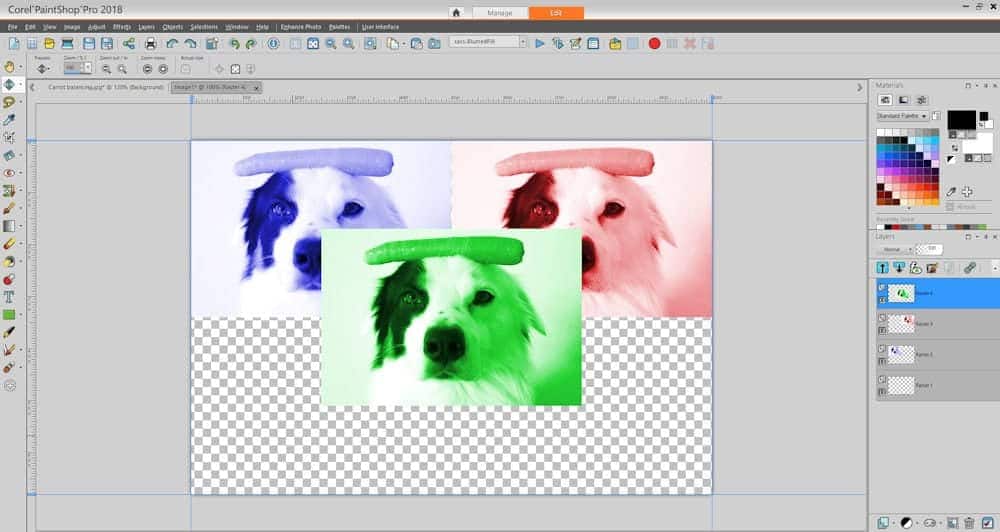Select the Dropper tool
The width and height of the screenshot is (1000, 532).
pyautogui.click(x=10, y=120)
